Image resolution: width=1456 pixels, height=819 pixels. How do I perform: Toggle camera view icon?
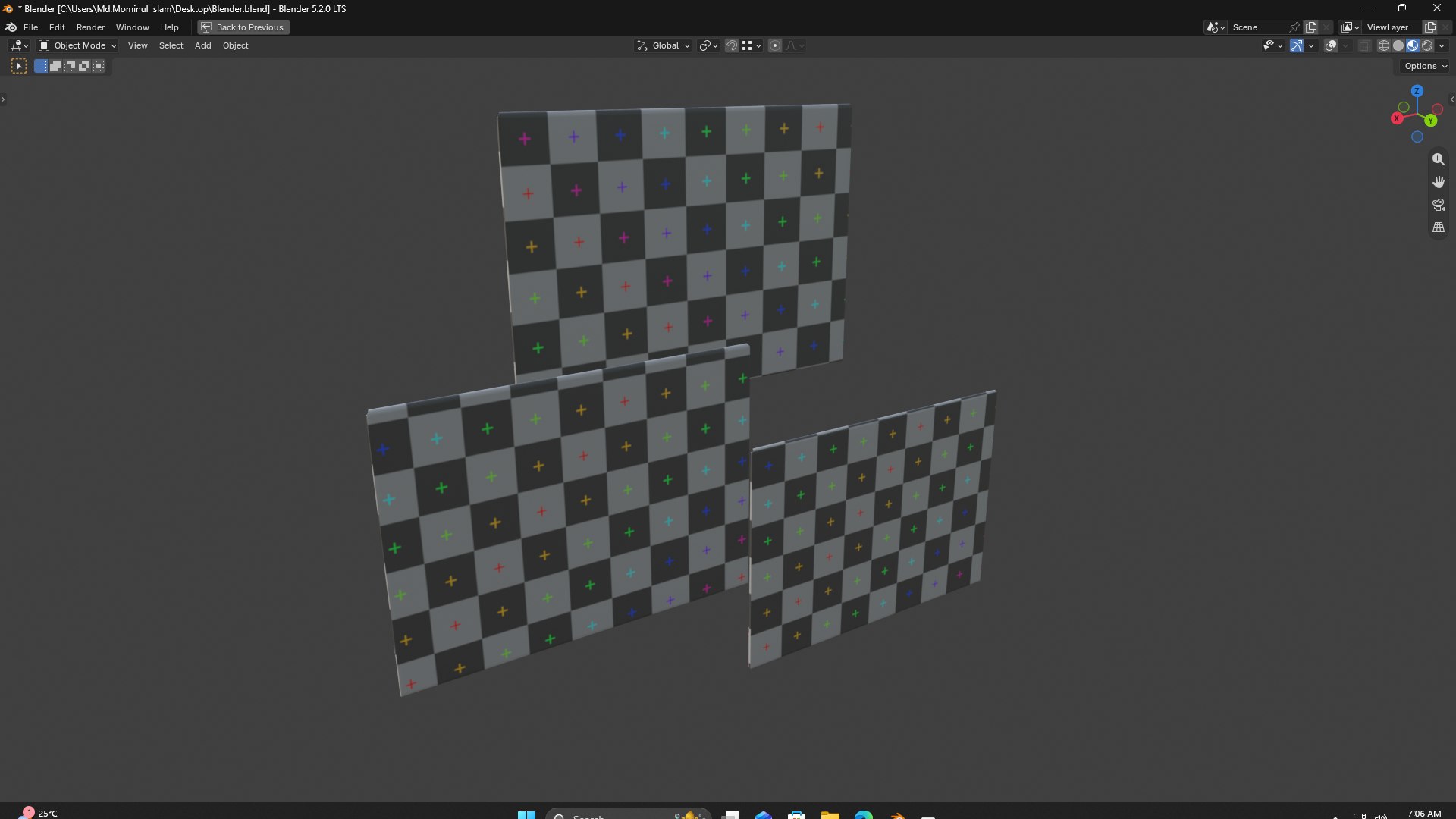tap(1438, 205)
